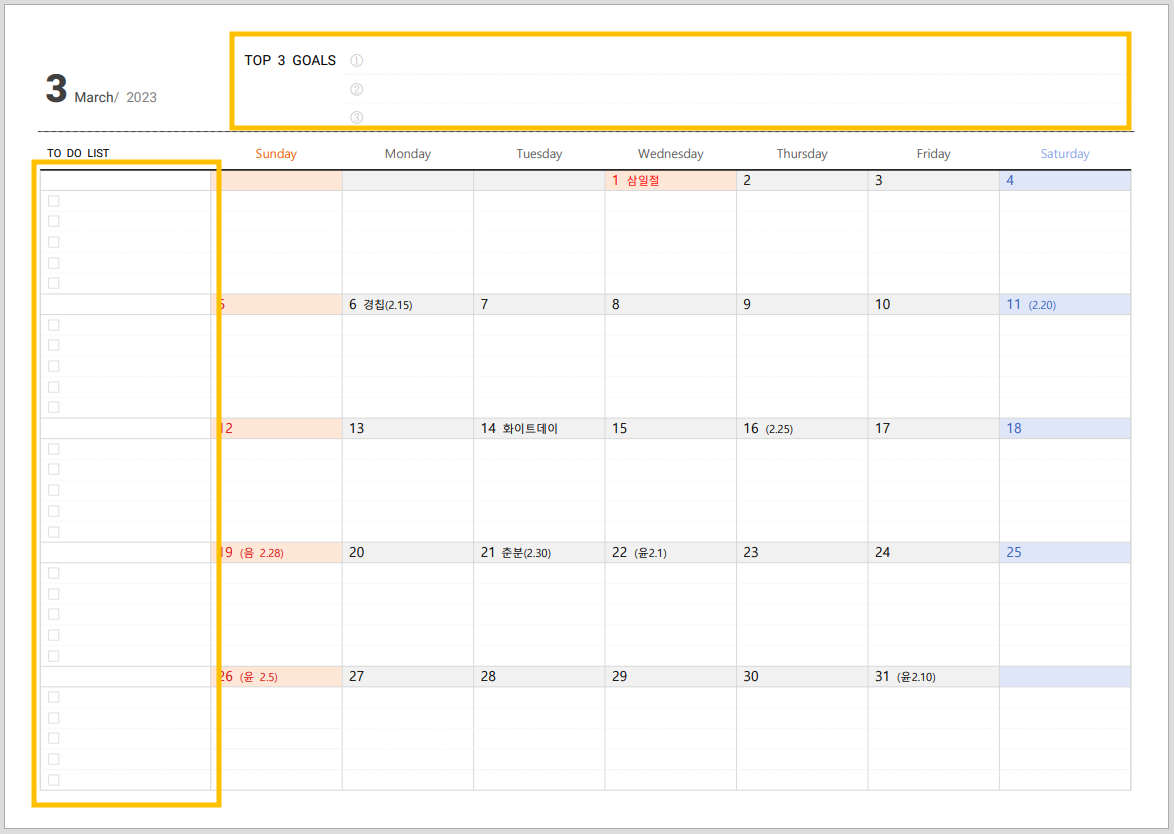Viewport: 1174px width, 834px height.
Task: Click the Thursday column header
Action: tap(802, 153)
